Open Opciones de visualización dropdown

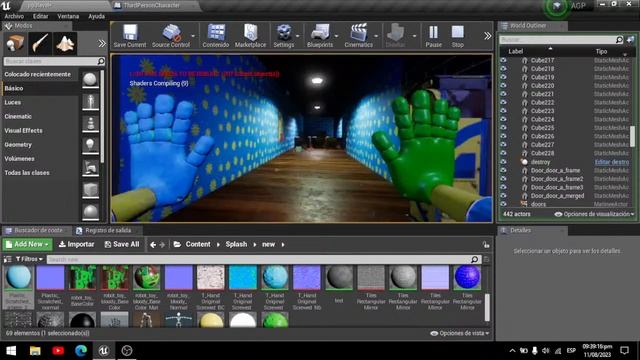(x=594, y=214)
